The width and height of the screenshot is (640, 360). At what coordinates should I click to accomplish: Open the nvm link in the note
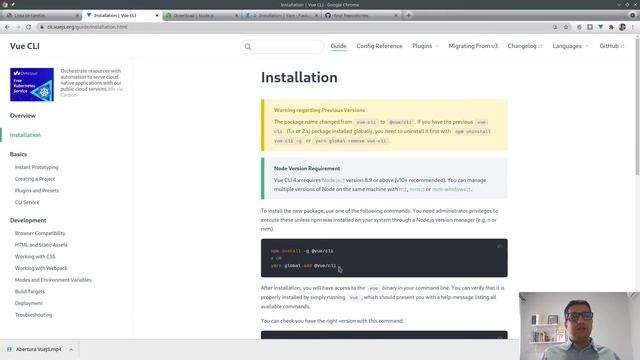coord(416,189)
